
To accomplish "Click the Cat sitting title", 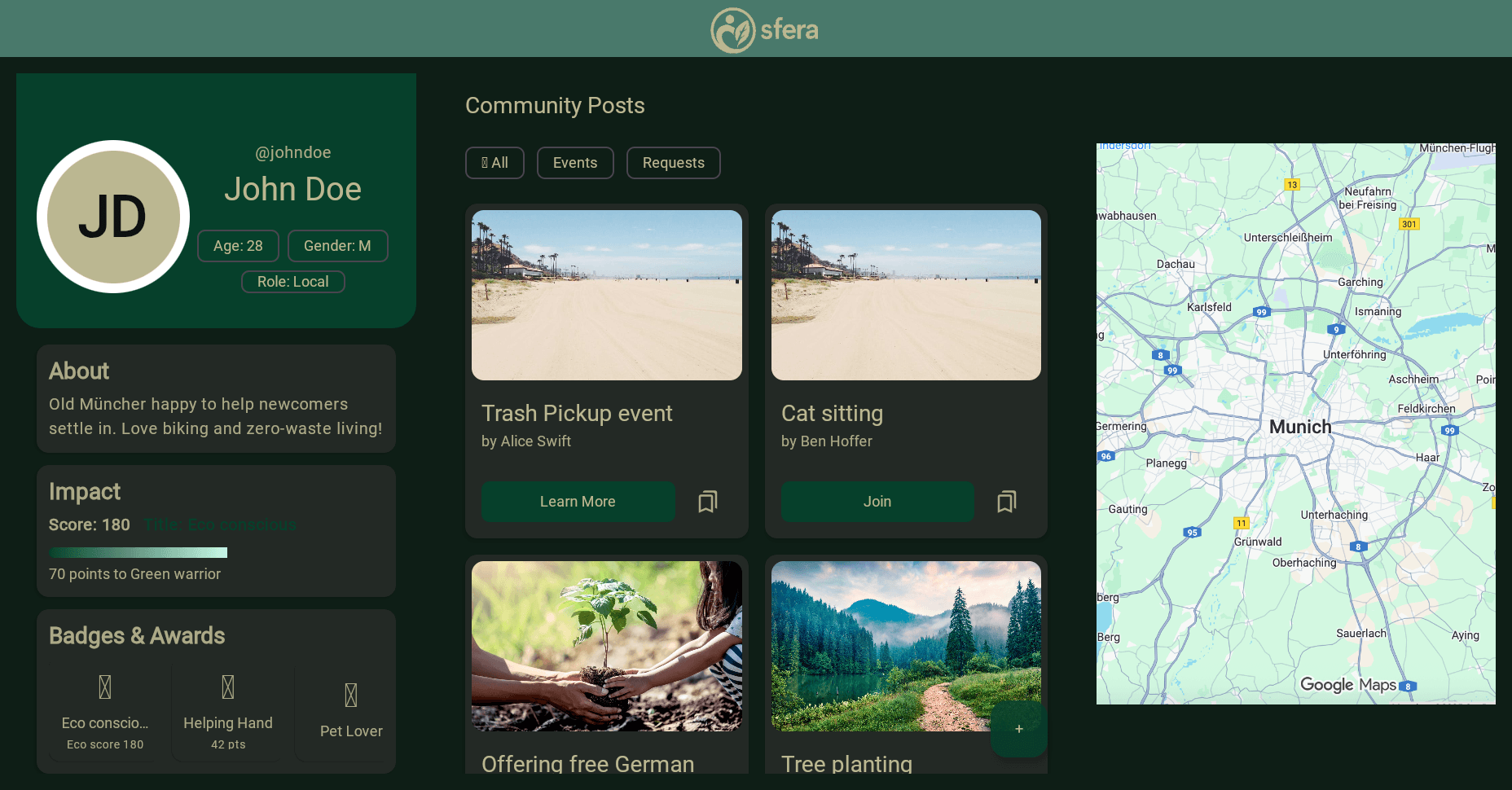I will tap(832, 414).
